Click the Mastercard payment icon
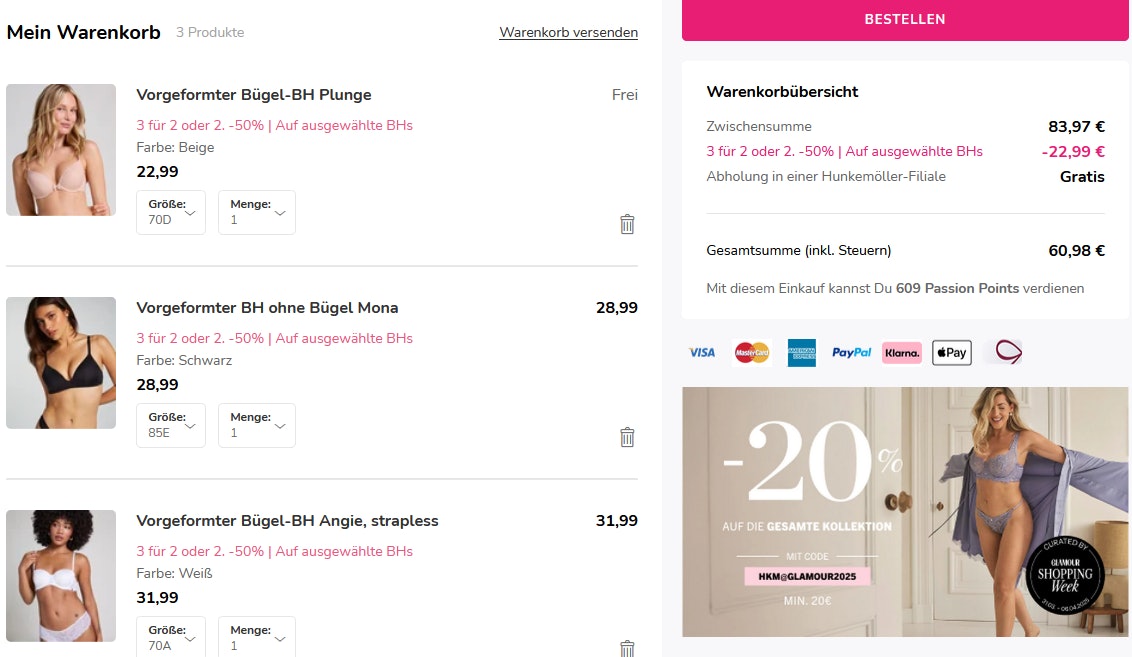The height and width of the screenshot is (657, 1132). click(752, 352)
